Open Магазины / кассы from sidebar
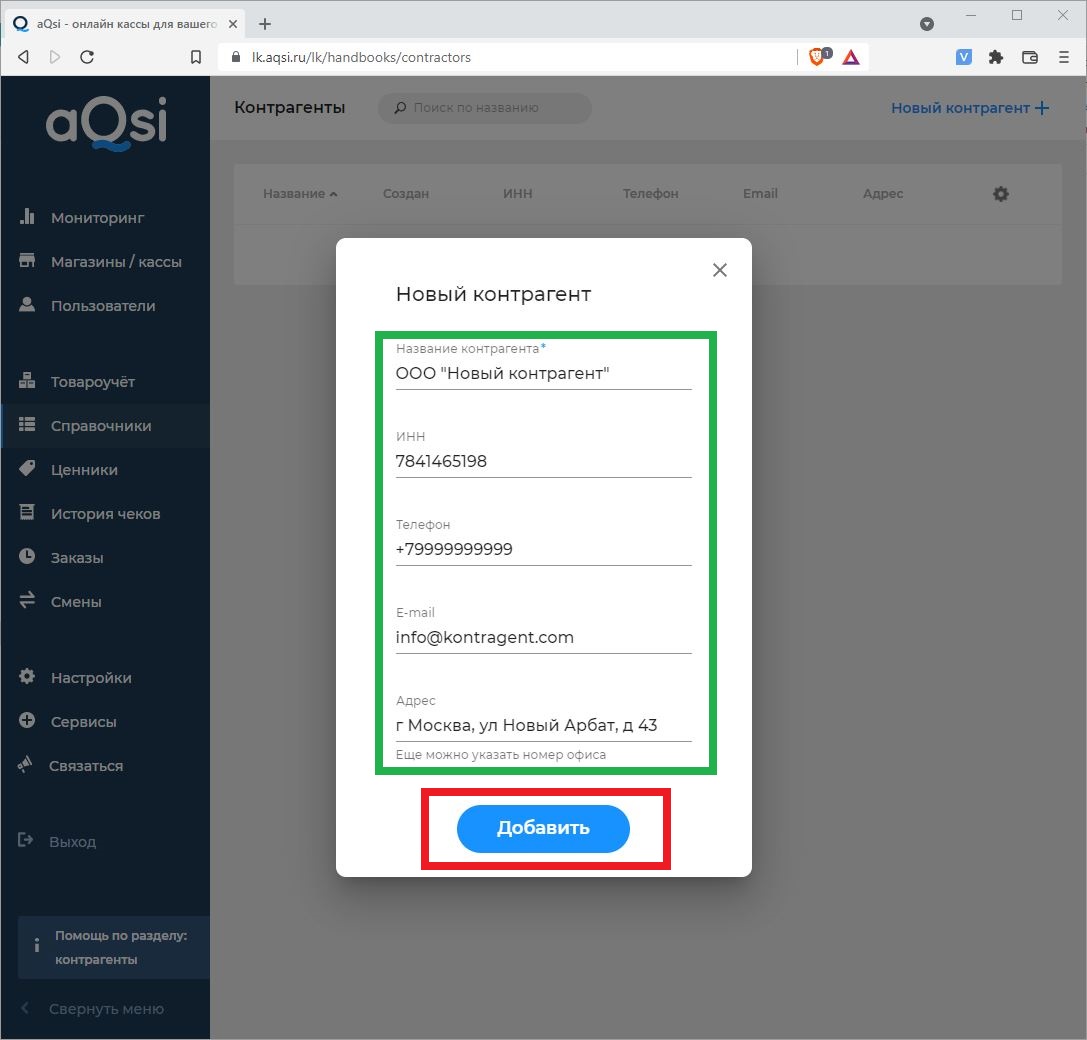1087x1040 pixels. pyautogui.click(x=116, y=262)
